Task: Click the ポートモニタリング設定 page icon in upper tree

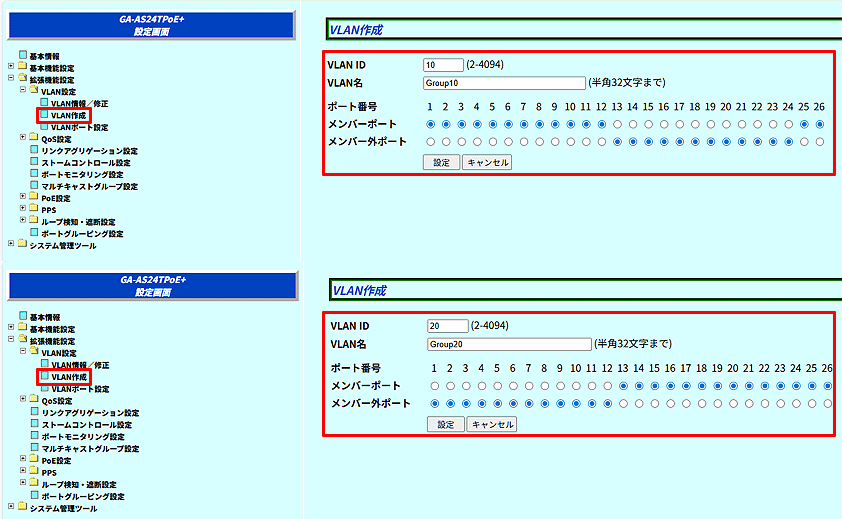Action: click(x=34, y=174)
